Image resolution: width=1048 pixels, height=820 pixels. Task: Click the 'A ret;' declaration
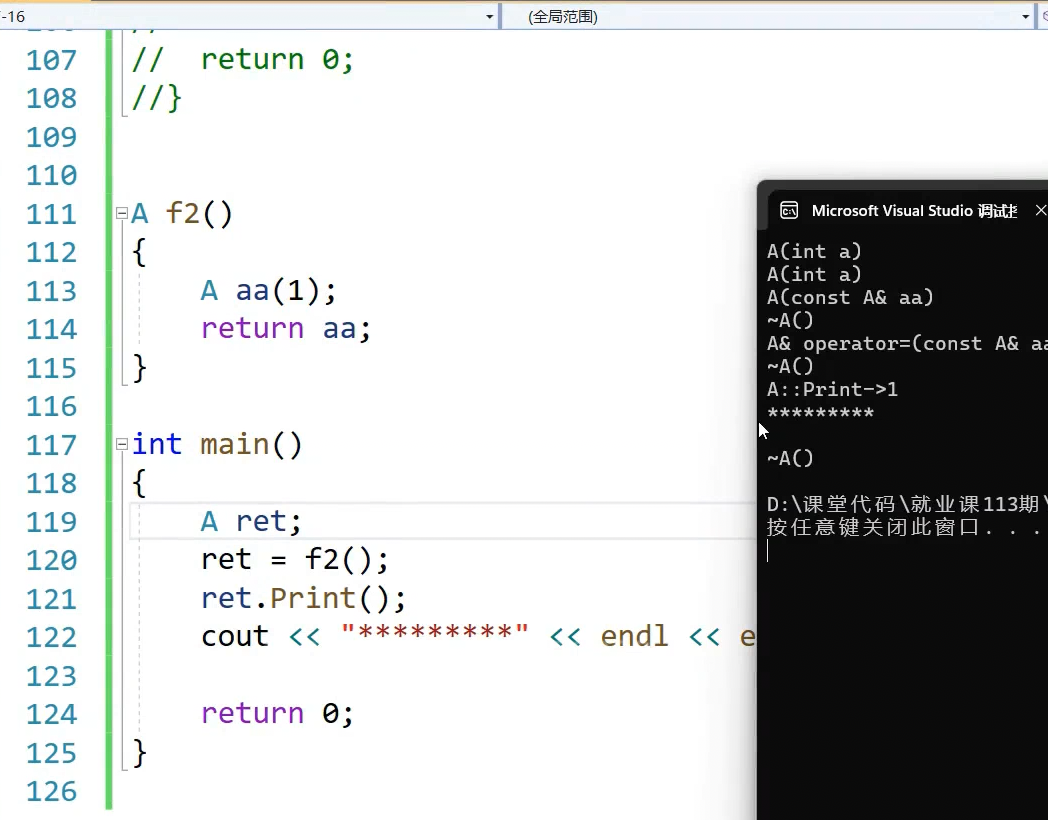(251, 521)
